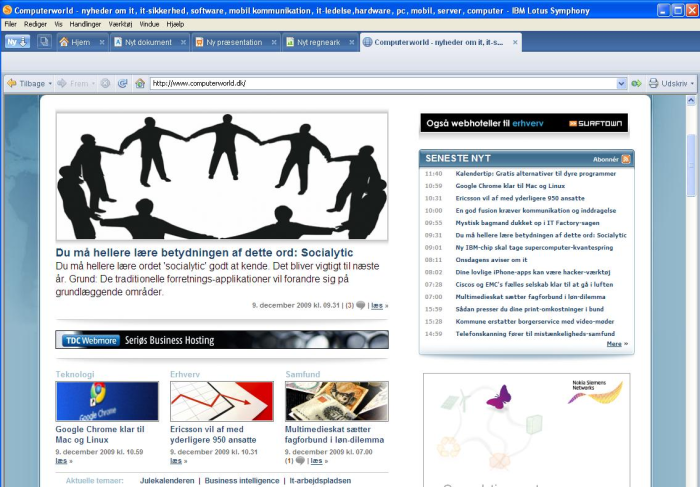This screenshot has width=700, height=487.
Task: Click the people-in-circle article image
Action: pyautogui.click(x=222, y=176)
